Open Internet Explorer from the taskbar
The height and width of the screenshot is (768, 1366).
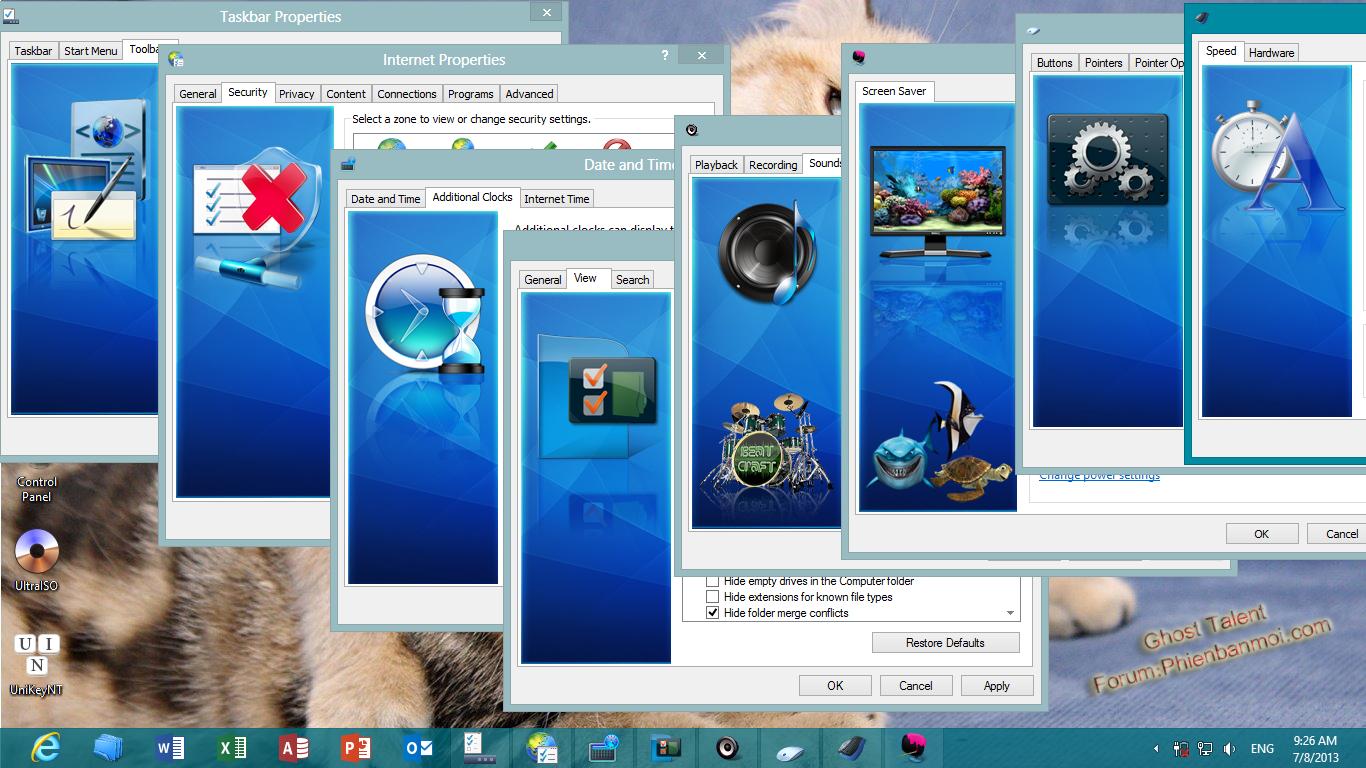[46, 748]
